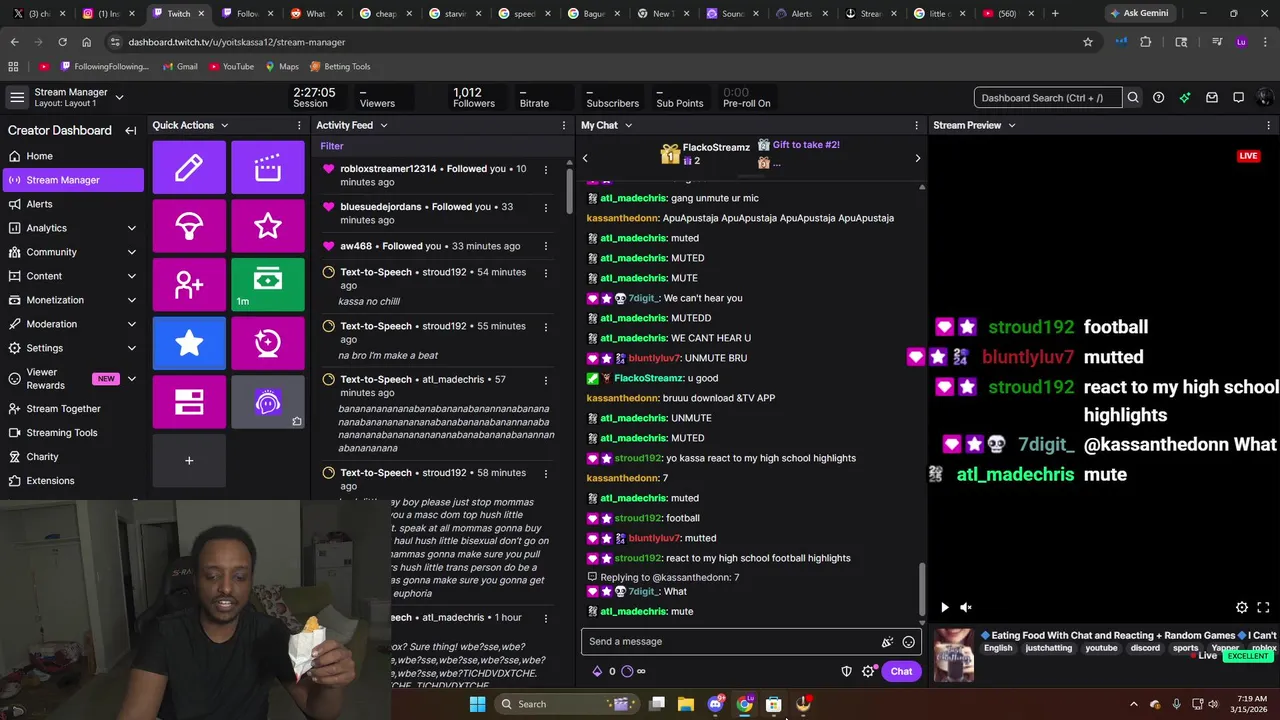Click the chat panel scrollbar
This screenshot has height=720, width=1280.
tap(921, 591)
